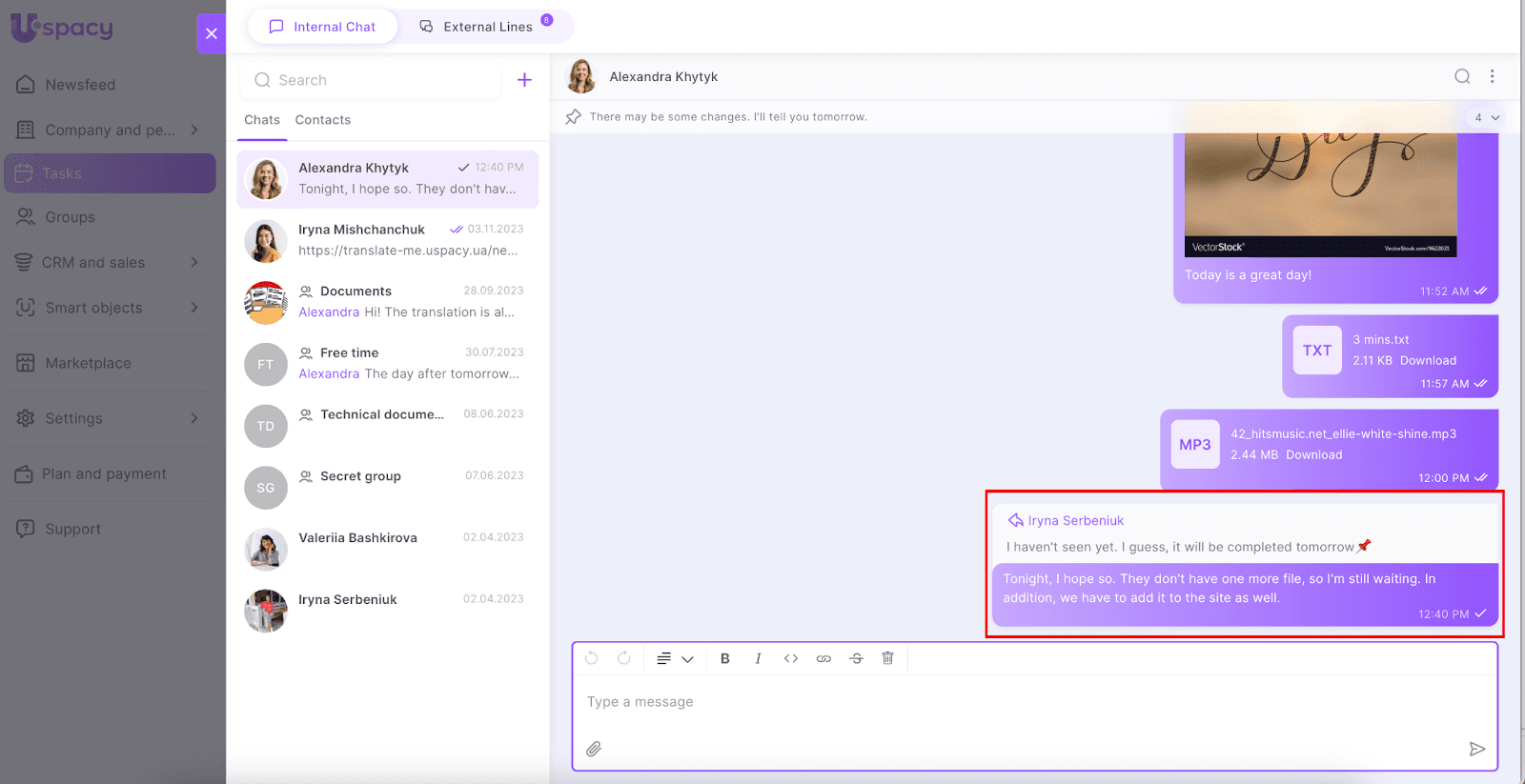Click the paperclip attach file icon

coord(594,749)
